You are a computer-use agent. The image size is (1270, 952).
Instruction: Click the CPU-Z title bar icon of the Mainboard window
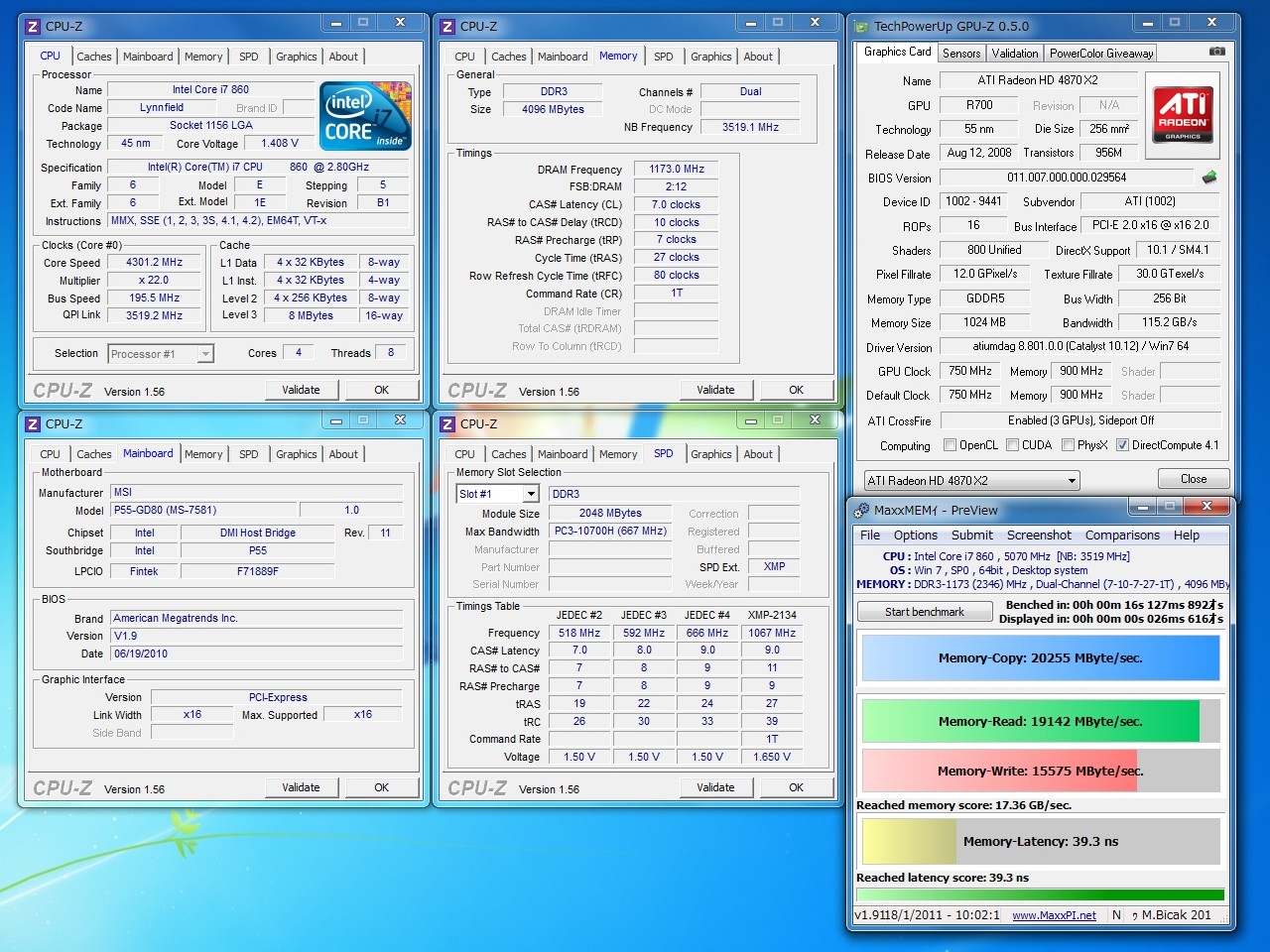pyautogui.click(x=33, y=423)
